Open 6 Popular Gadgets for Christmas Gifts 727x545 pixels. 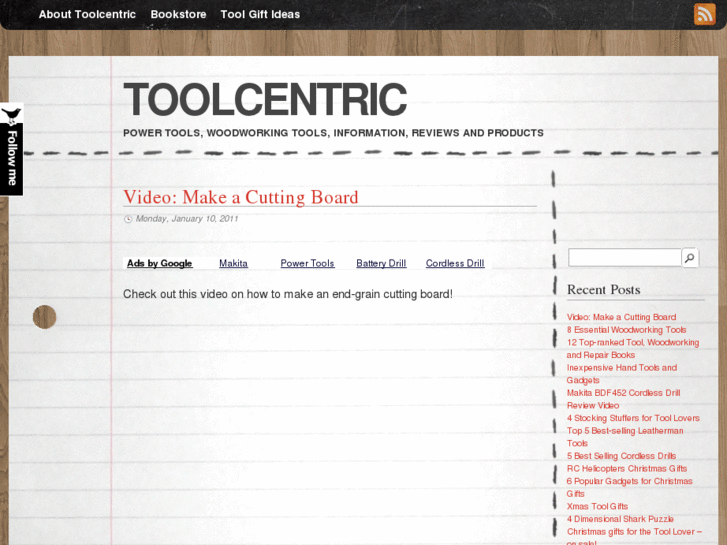click(x=630, y=487)
